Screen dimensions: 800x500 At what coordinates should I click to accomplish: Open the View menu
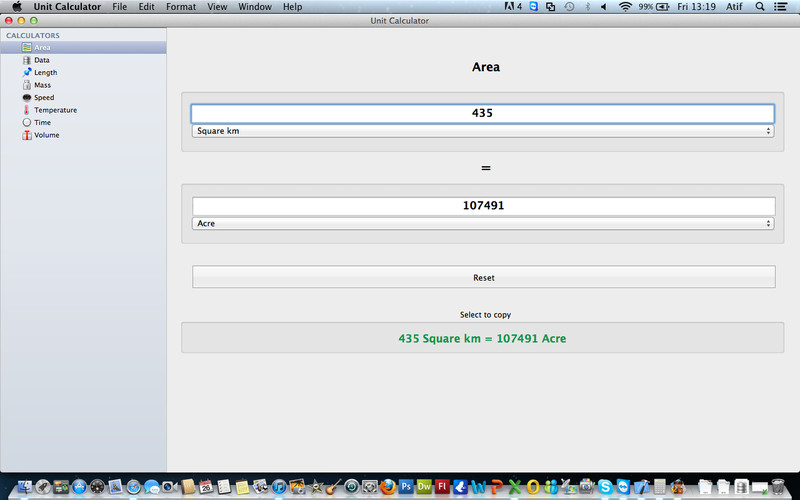[x=217, y=7]
